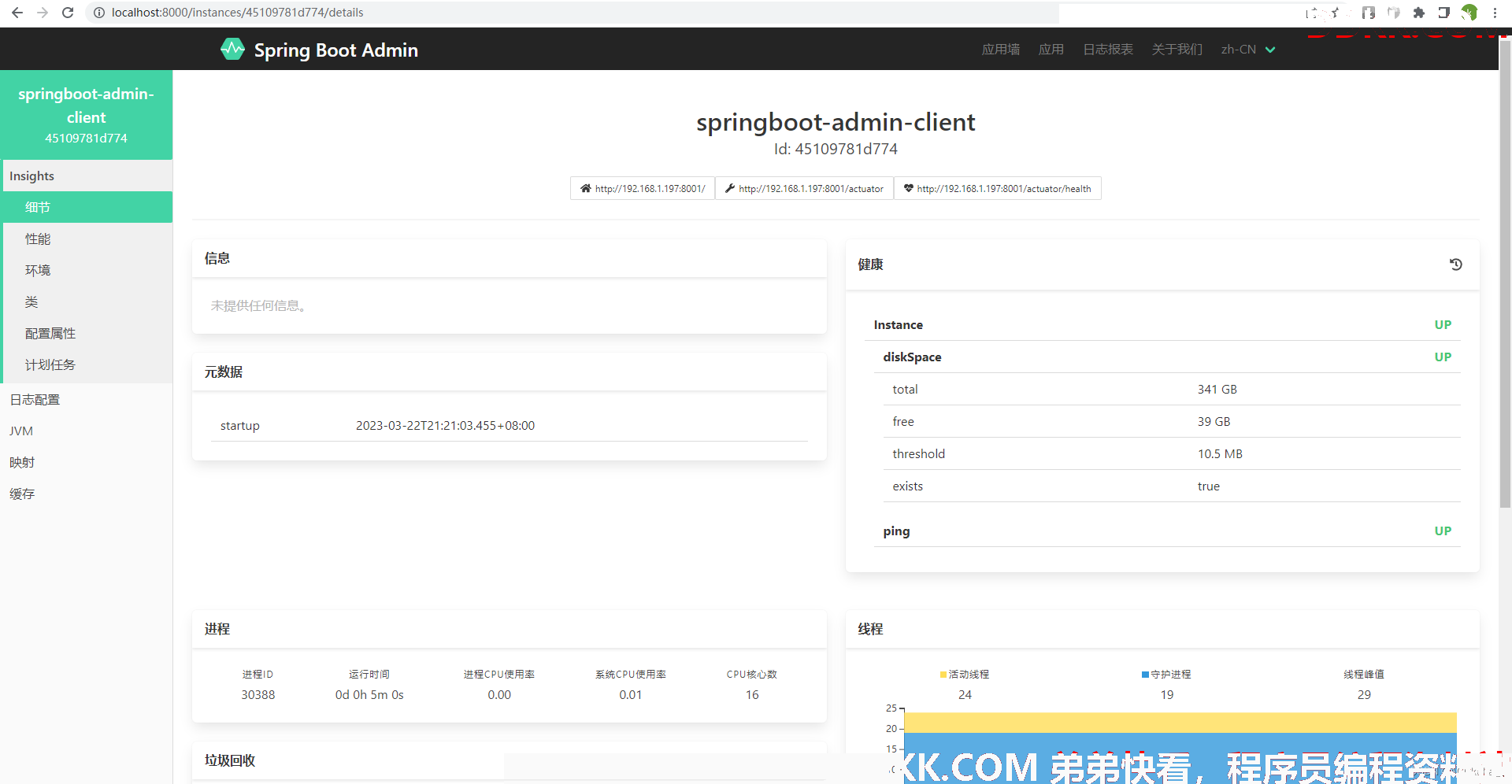
Task: Open the zh-CN language dropdown
Action: (x=1248, y=50)
